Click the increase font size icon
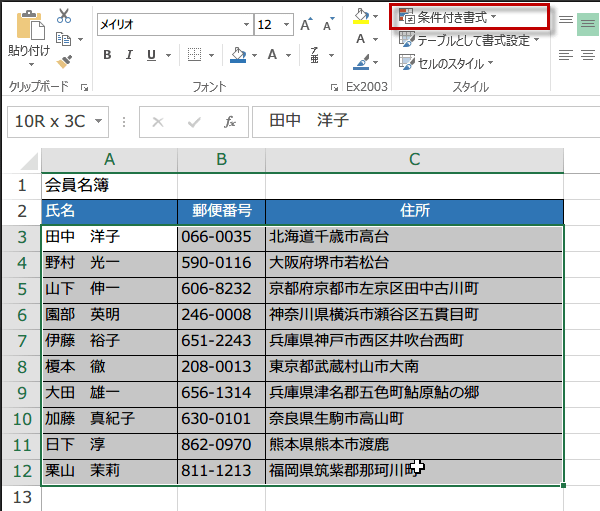Image resolution: width=600 pixels, height=511 pixels. point(306,24)
